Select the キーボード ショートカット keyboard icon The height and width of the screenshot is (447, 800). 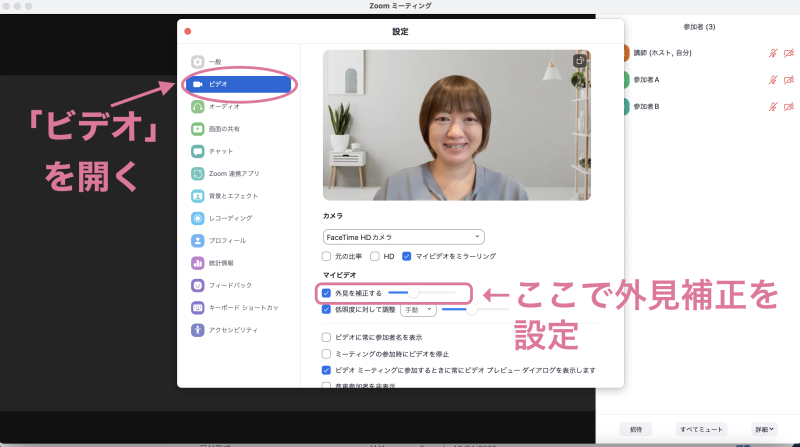(197, 308)
